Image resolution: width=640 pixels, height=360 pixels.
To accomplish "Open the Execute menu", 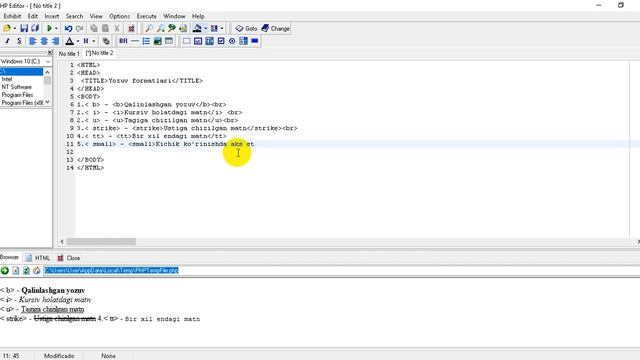I will tap(147, 16).
